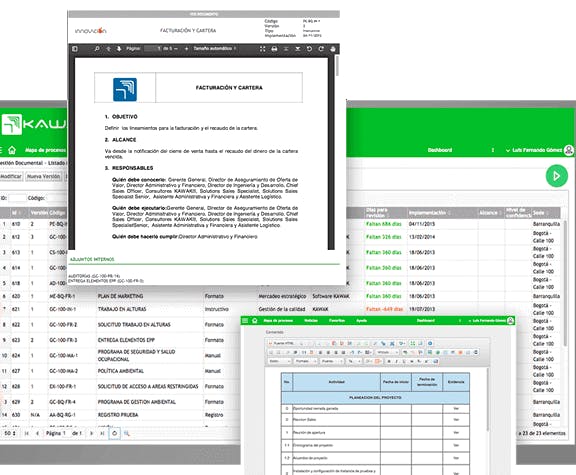Screen dimensions: 576x475
Task: Click the green round play button
Action: [557, 176]
